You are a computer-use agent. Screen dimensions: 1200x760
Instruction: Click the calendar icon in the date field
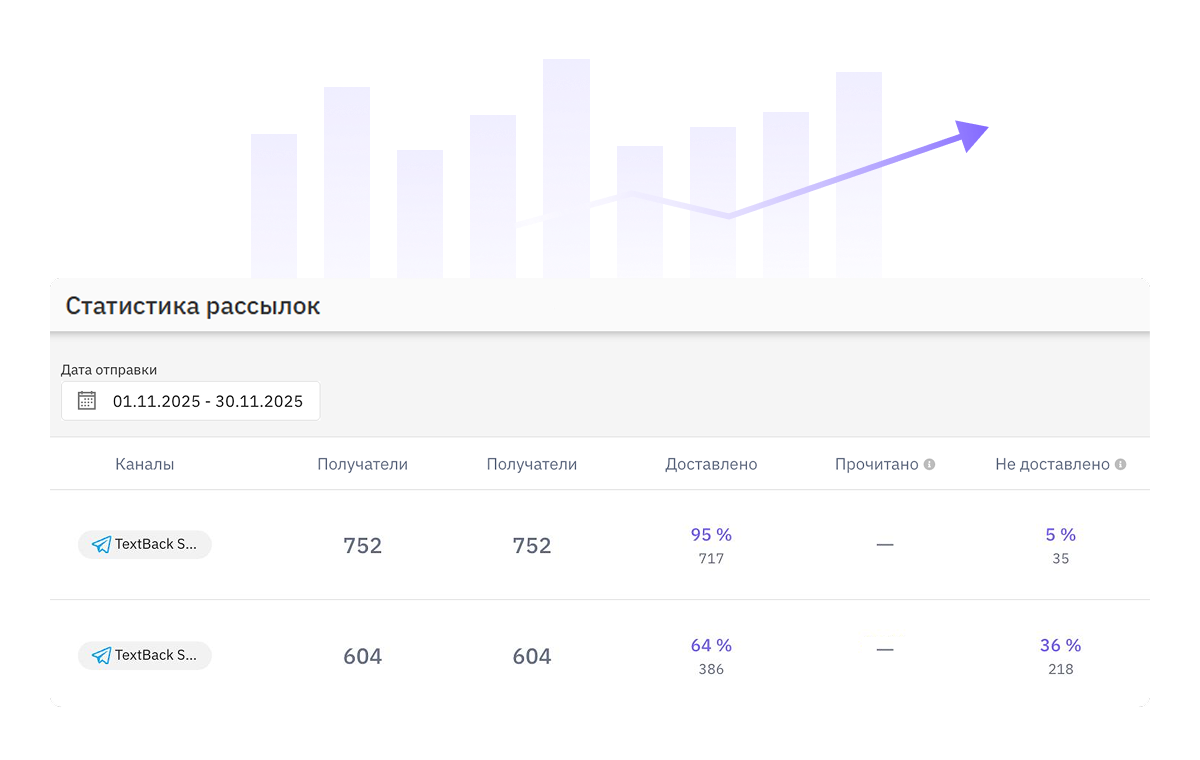(87, 401)
